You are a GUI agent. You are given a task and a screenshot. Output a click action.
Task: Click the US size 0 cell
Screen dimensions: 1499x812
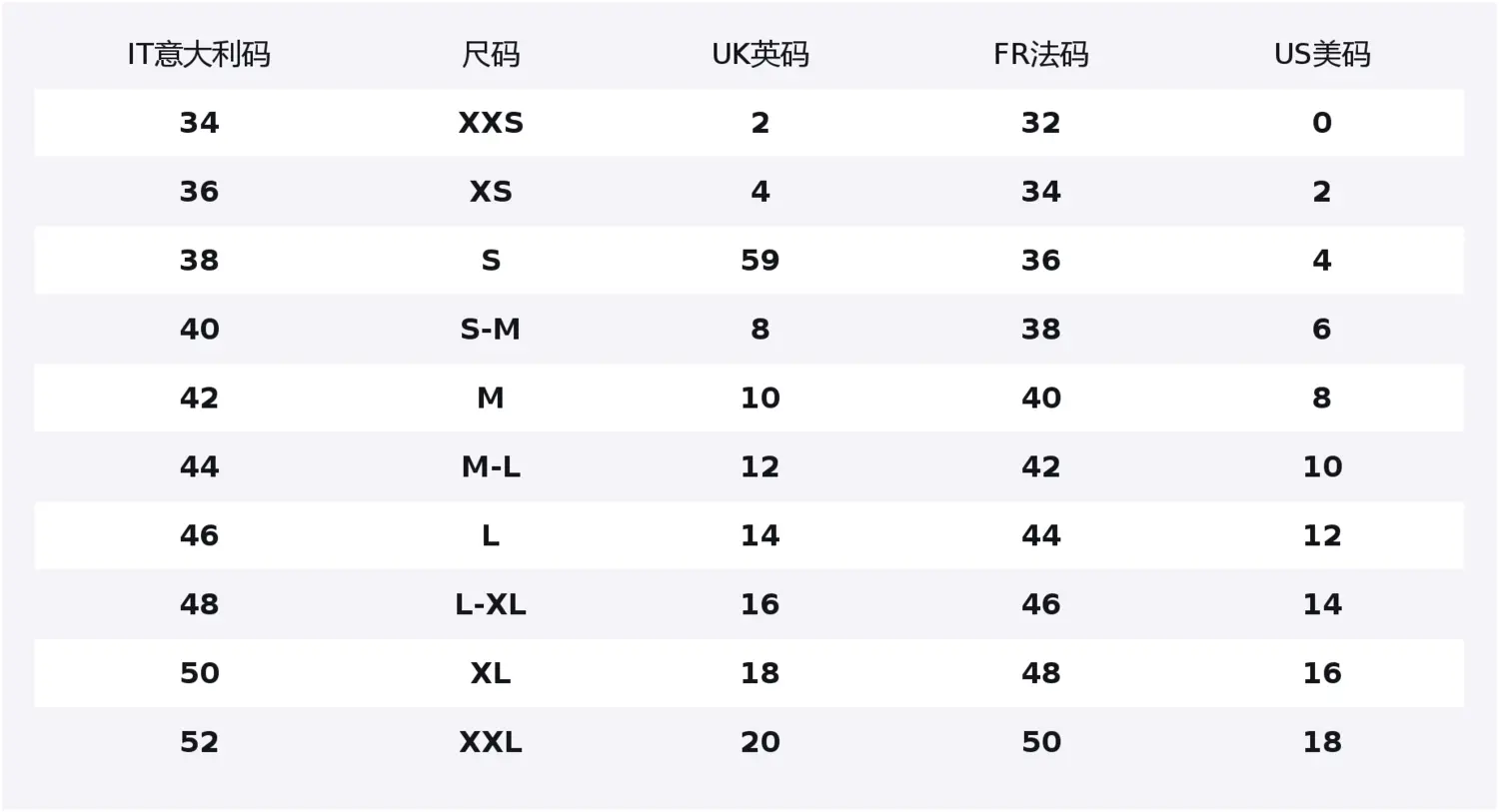(x=1322, y=123)
